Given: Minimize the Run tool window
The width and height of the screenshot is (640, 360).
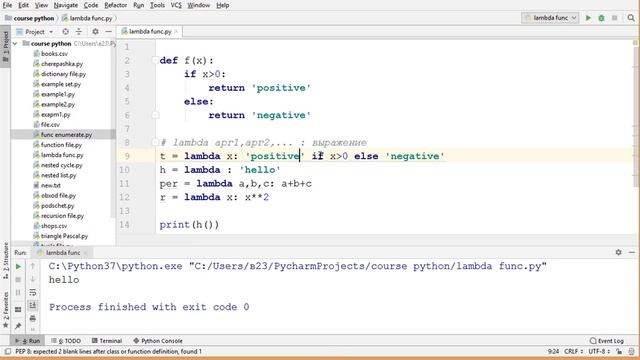Looking at the screenshot, I should (631, 252).
